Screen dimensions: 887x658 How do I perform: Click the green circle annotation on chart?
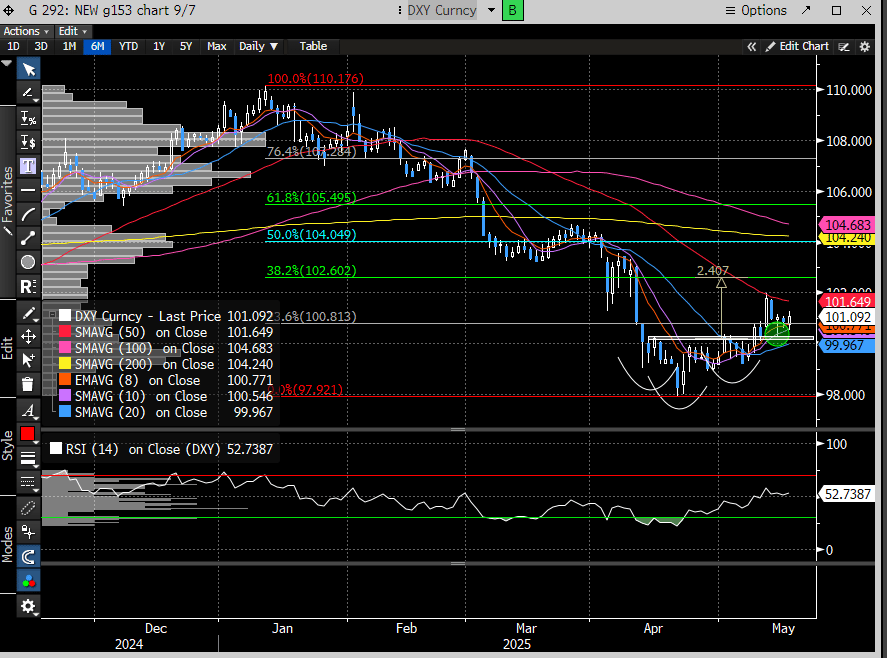coord(777,333)
